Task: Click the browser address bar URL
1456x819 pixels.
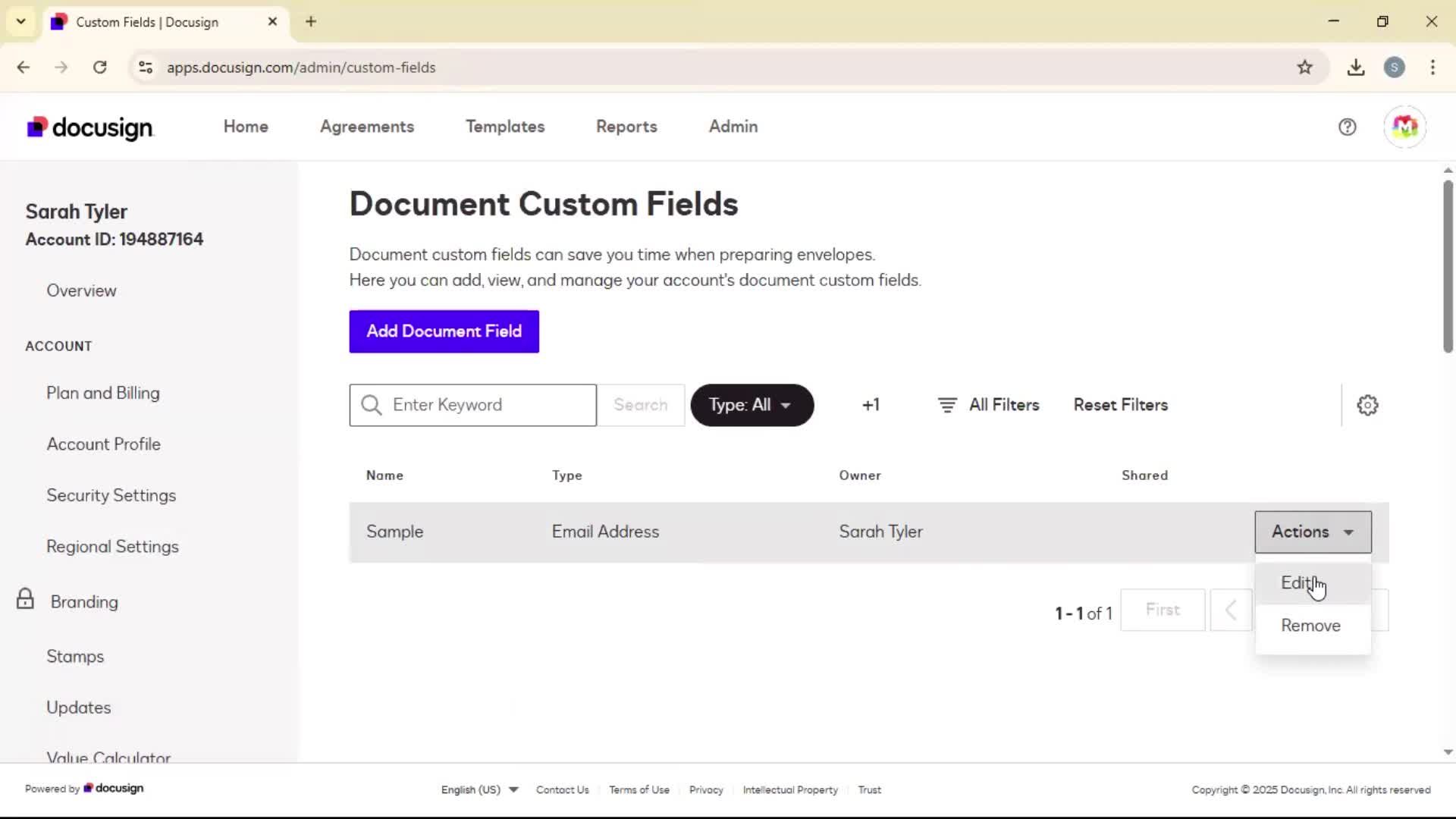Action: click(301, 67)
